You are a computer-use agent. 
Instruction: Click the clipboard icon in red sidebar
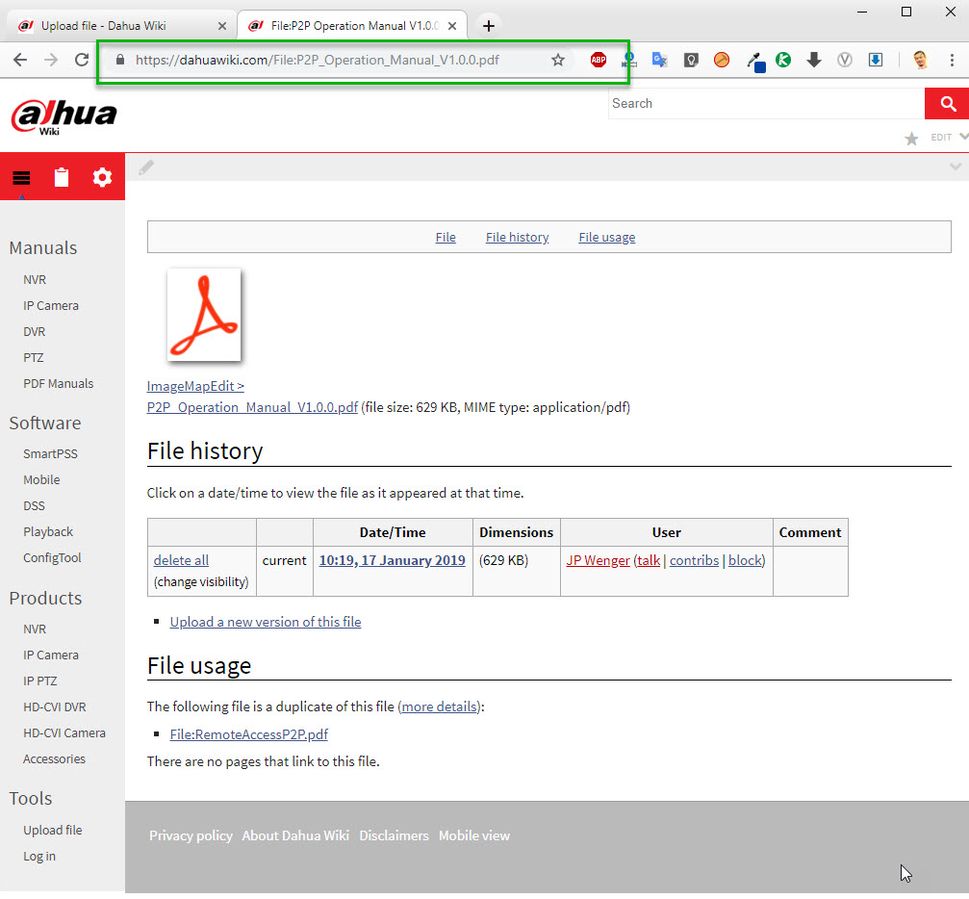(x=61, y=177)
